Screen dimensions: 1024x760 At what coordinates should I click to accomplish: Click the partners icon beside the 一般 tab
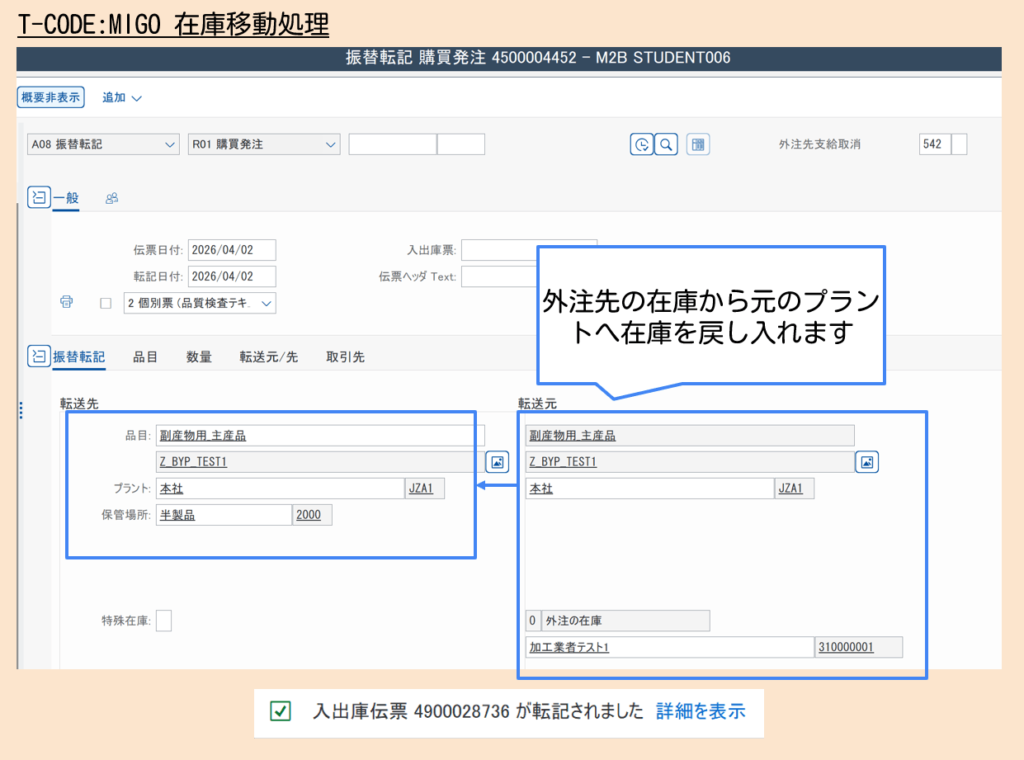click(x=111, y=198)
